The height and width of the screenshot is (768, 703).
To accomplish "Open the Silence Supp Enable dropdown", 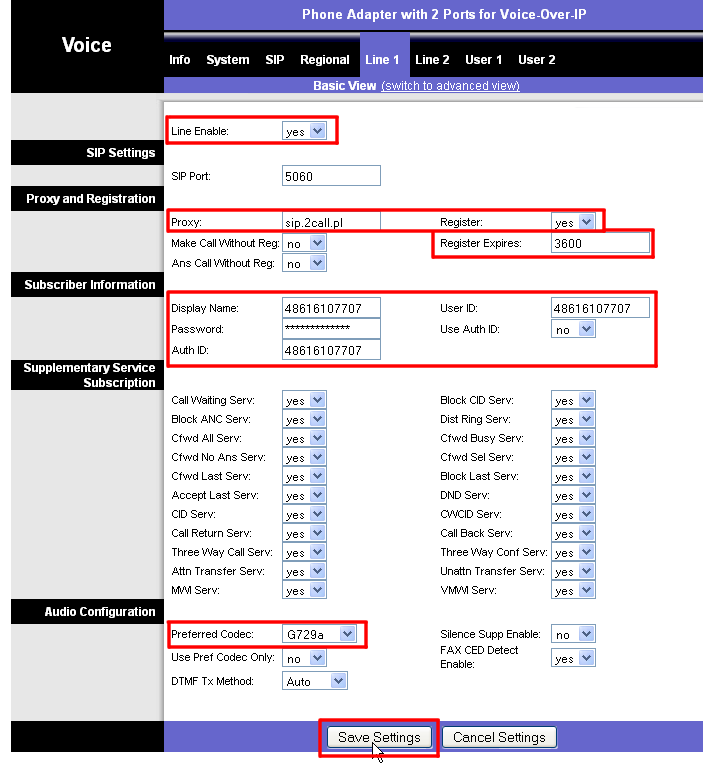I will click(x=573, y=634).
